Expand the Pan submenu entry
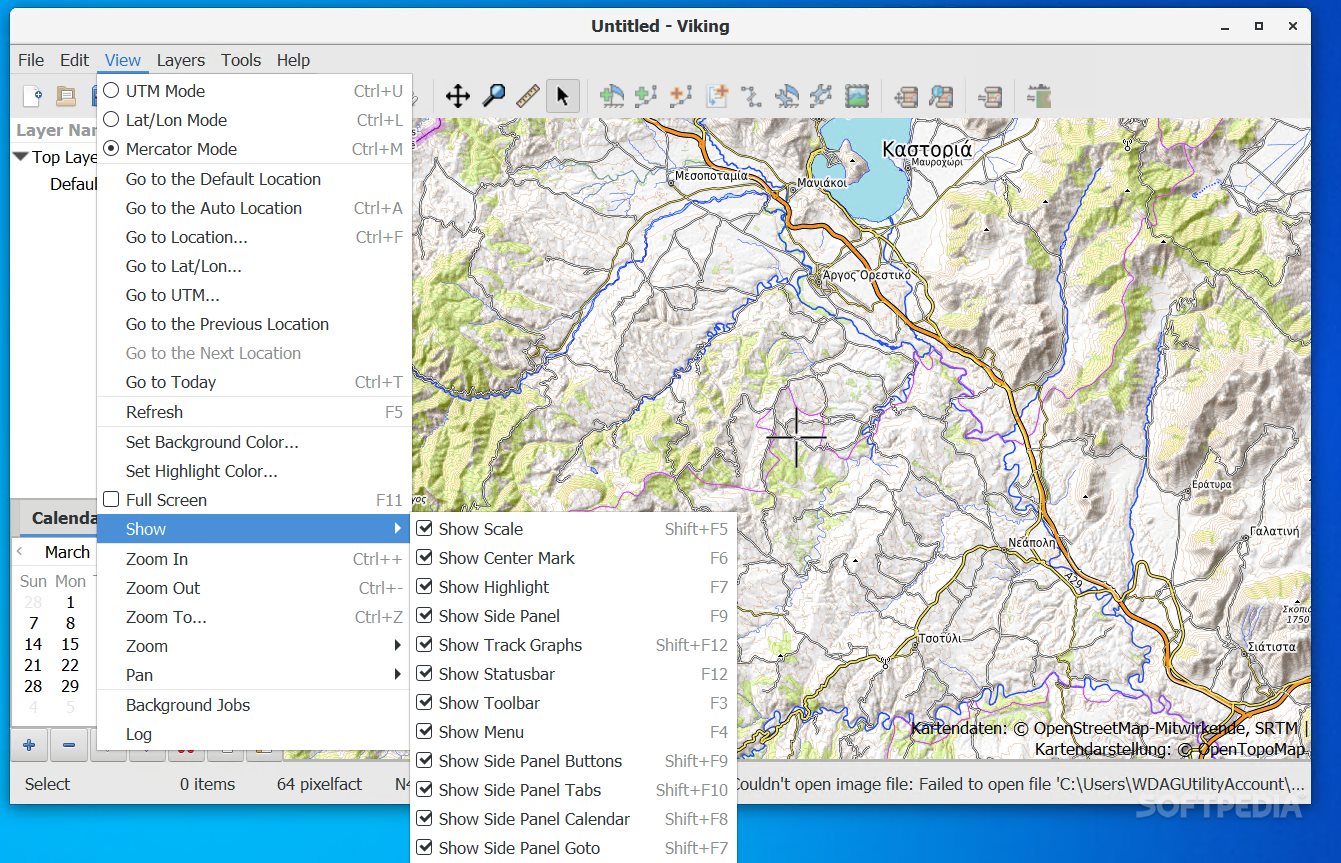 [x=254, y=675]
